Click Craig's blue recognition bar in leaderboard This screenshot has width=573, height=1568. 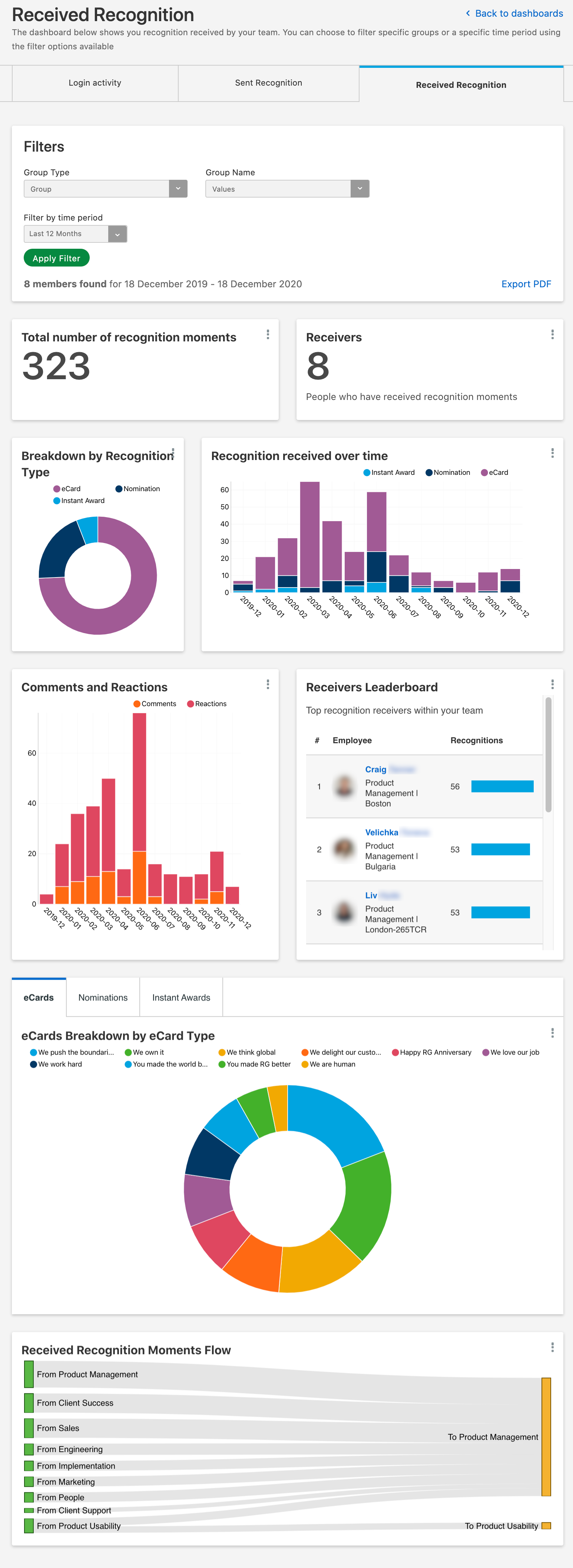pos(502,787)
